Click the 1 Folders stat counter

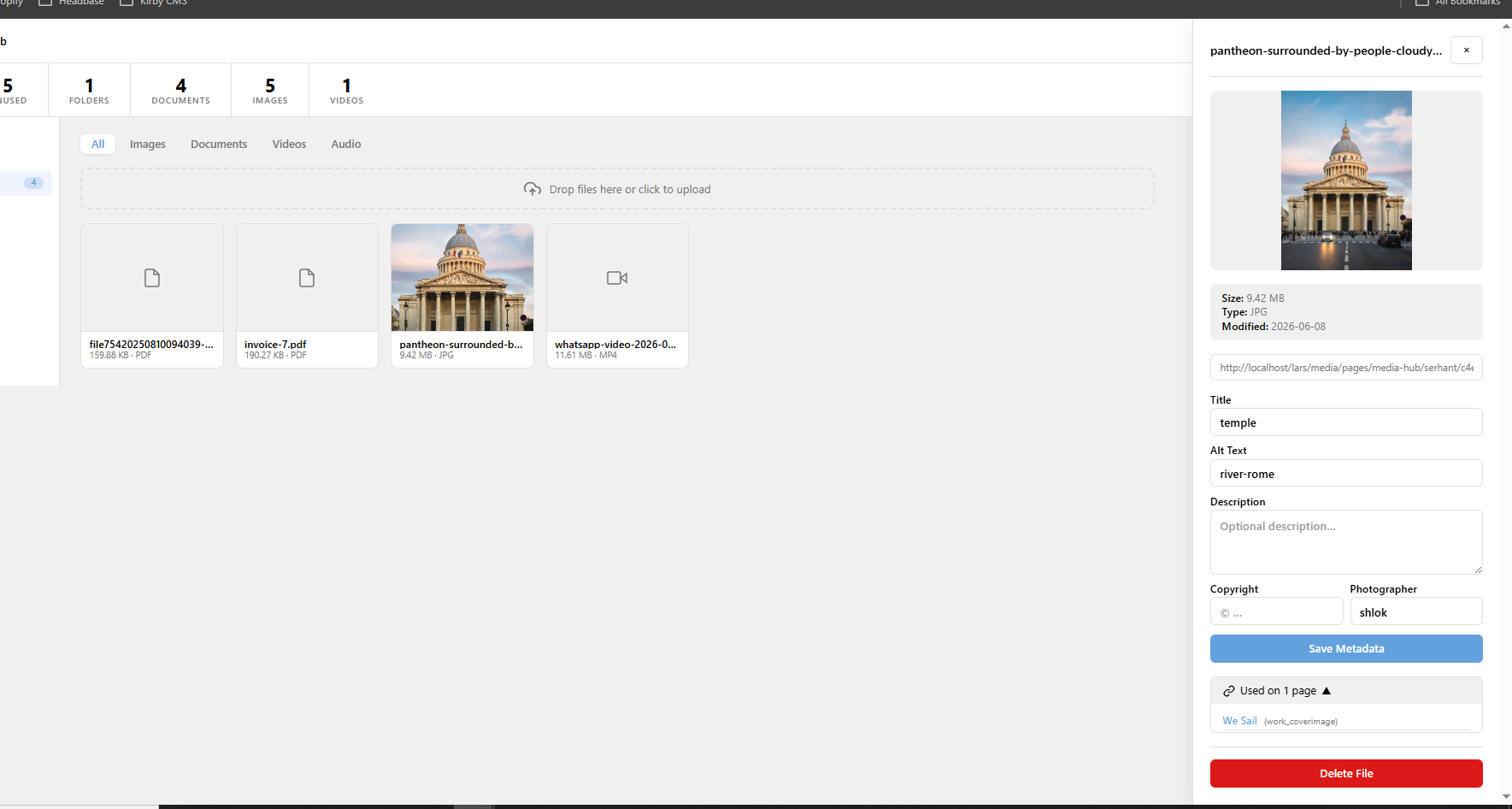click(x=89, y=91)
